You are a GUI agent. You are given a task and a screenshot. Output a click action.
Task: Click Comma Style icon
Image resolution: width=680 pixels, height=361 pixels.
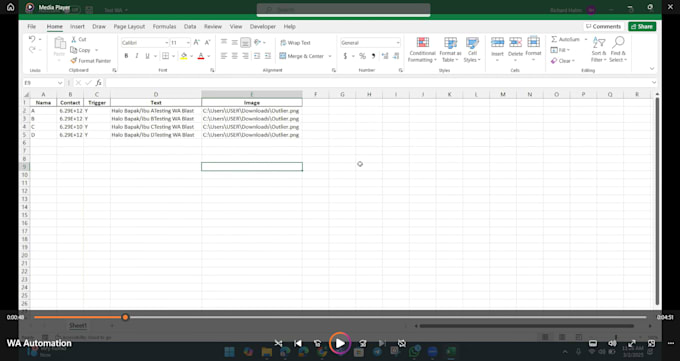(373, 56)
